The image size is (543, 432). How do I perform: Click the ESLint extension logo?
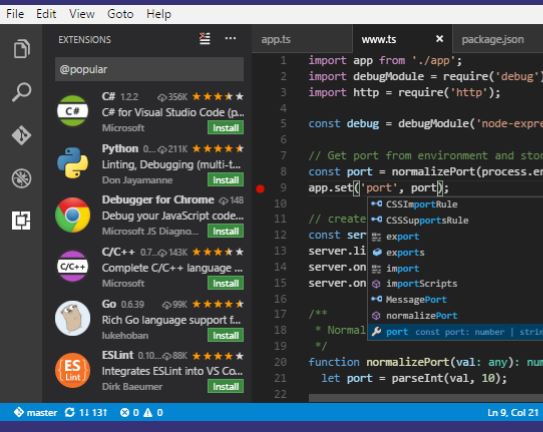pyautogui.click(x=72, y=370)
